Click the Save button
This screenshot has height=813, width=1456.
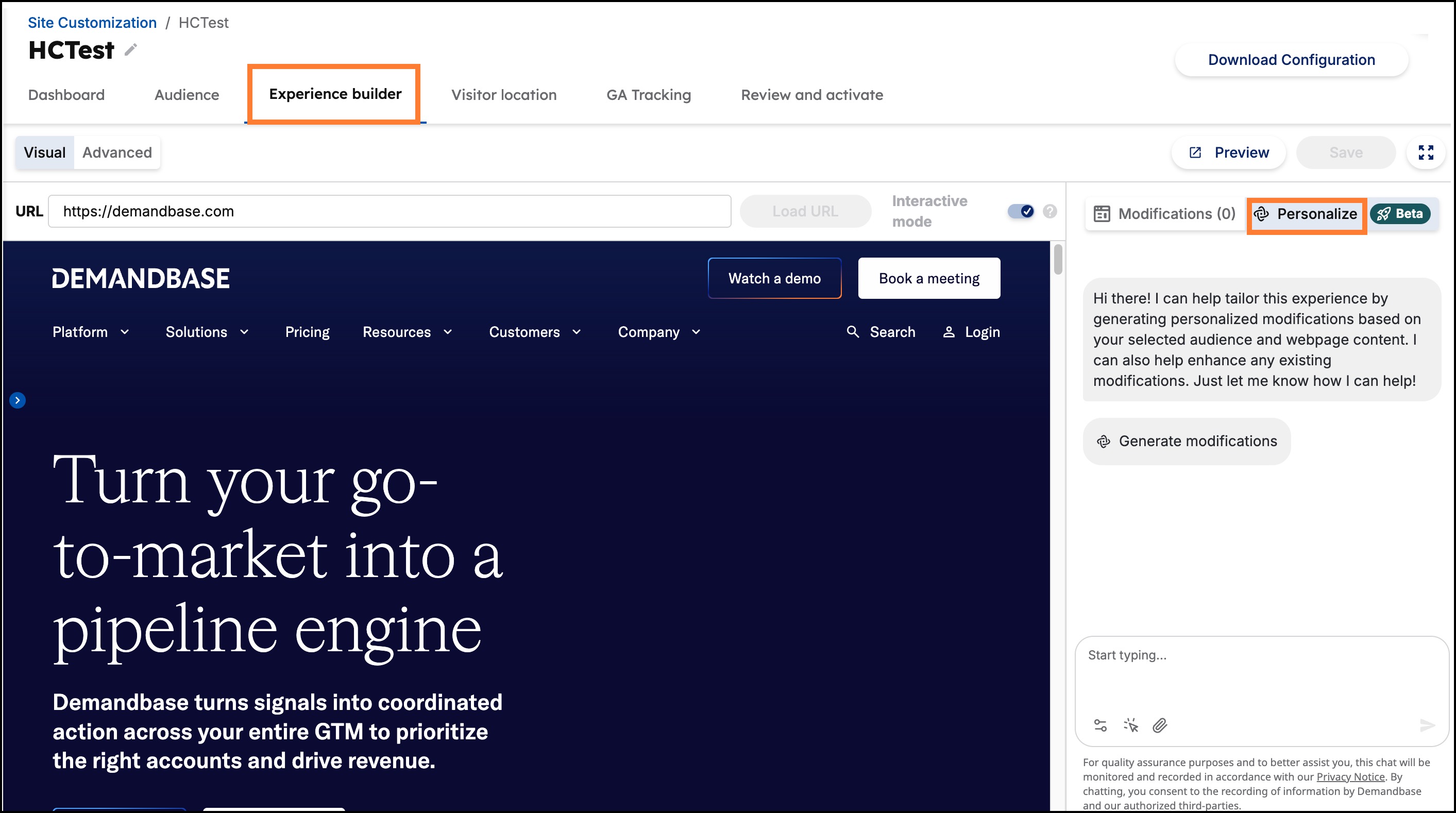tap(1345, 153)
